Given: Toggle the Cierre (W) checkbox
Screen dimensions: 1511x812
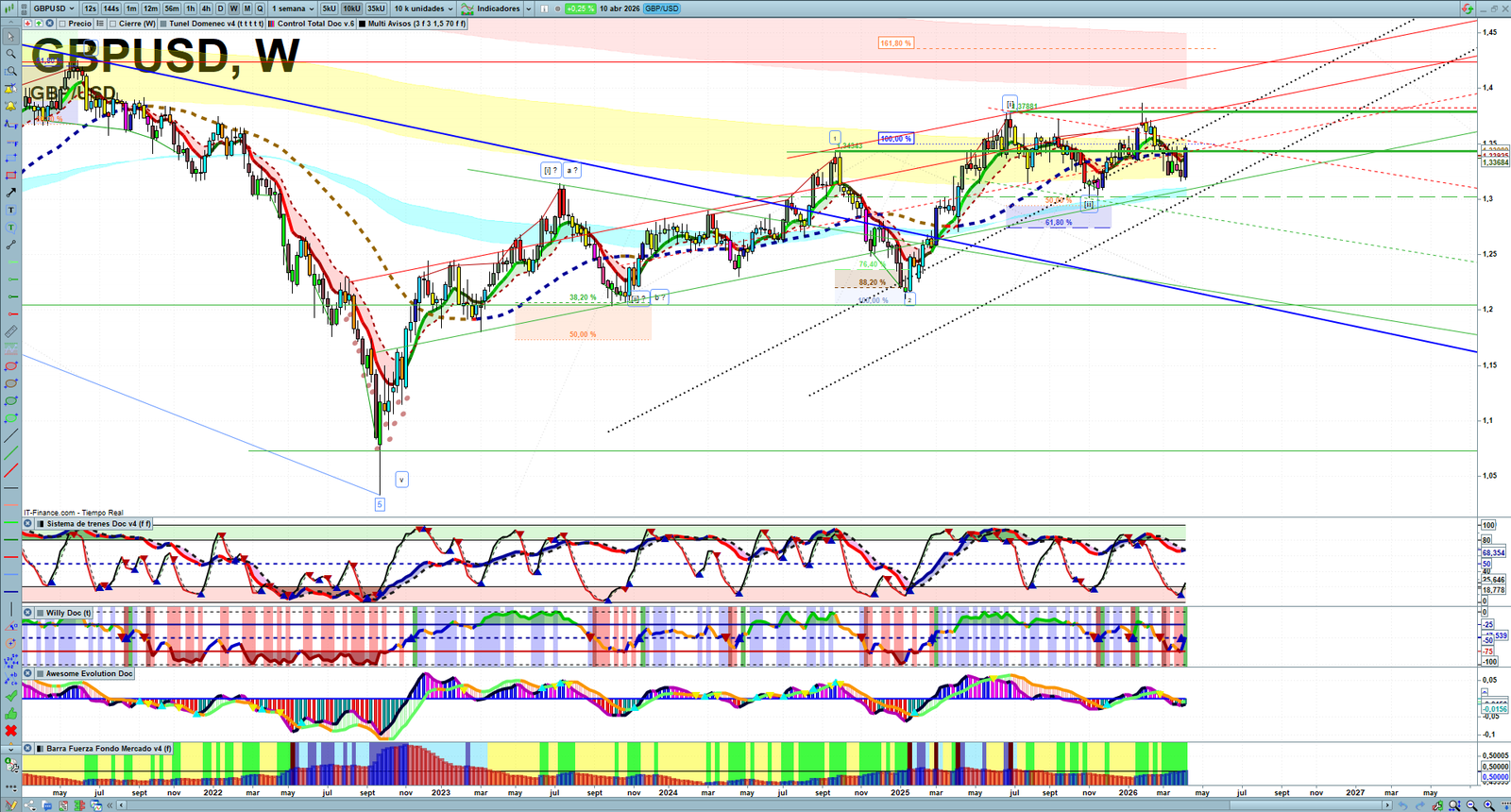Looking at the screenshot, I should (x=113, y=24).
